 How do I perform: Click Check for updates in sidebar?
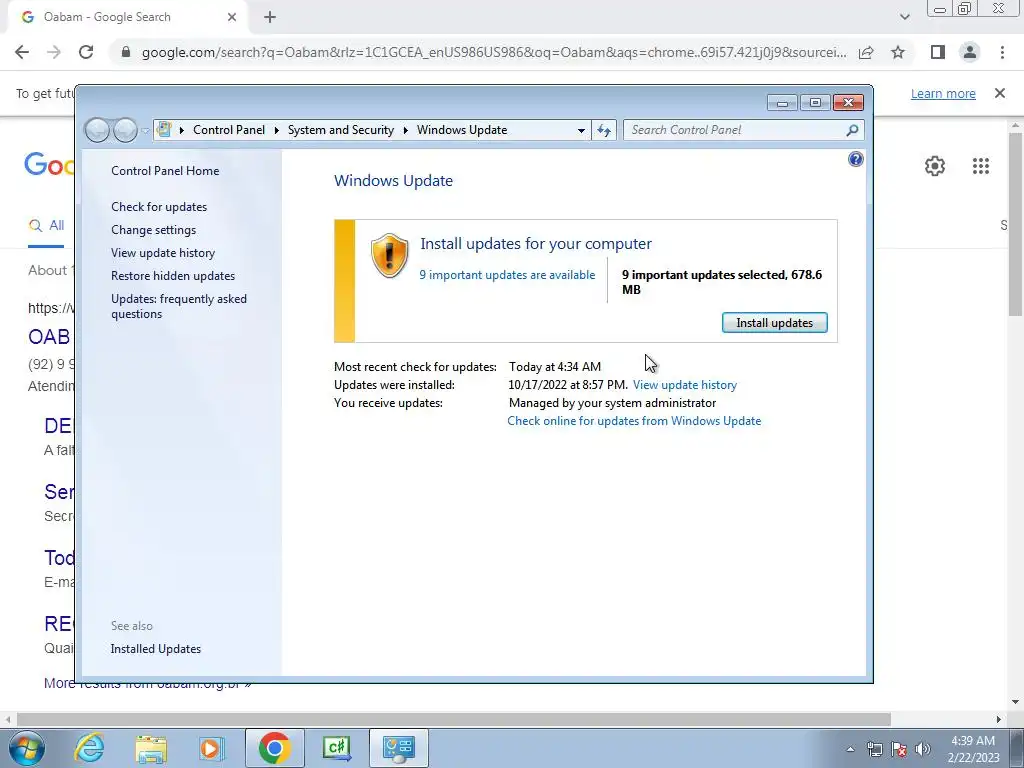(159, 207)
